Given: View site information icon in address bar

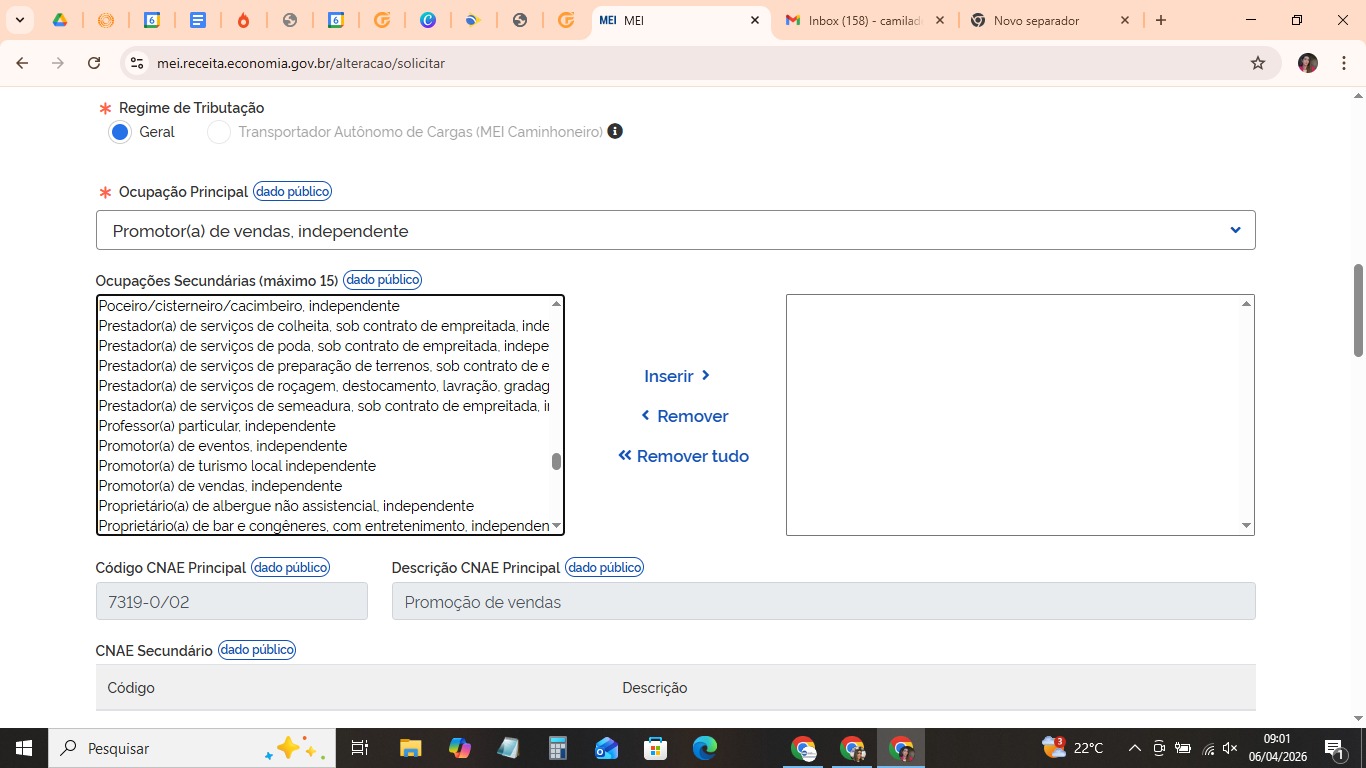Looking at the screenshot, I should [x=137, y=63].
